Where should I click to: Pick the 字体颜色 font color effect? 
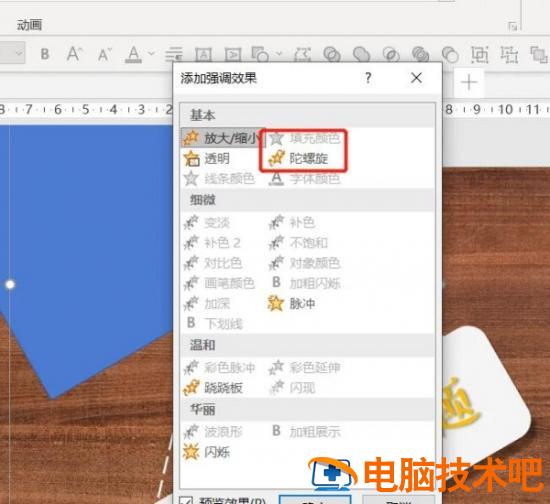coord(304,179)
